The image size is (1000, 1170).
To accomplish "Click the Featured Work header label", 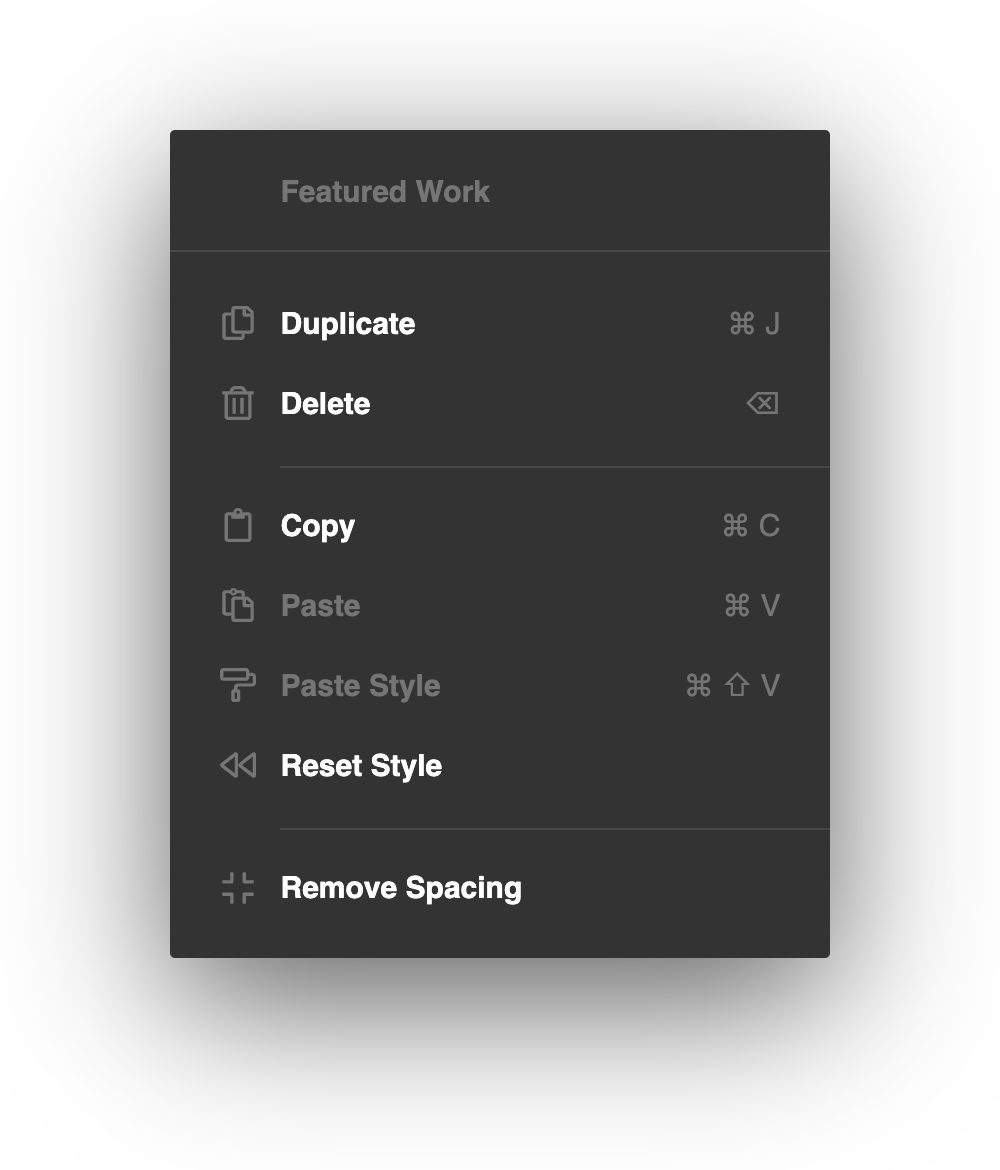I will pyautogui.click(x=385, y=191).
